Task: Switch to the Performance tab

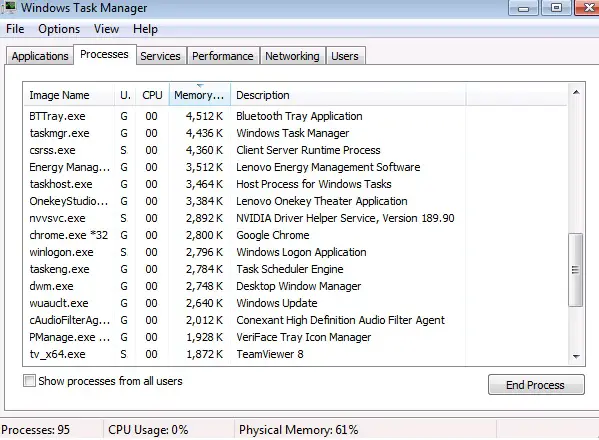Action: pyautogui.click(x=223, y=56)
